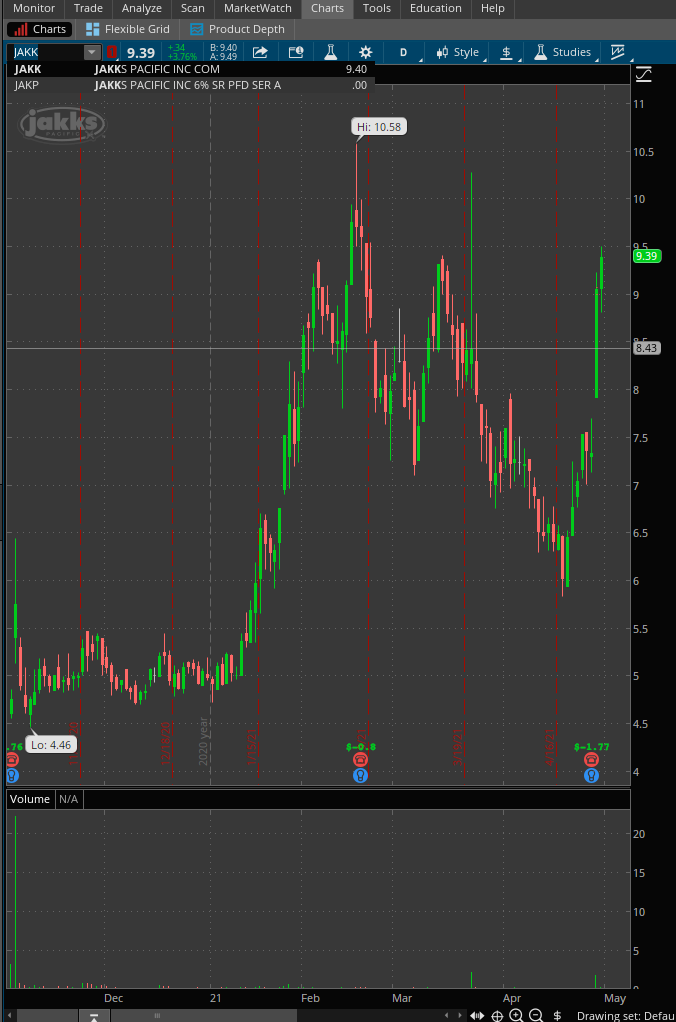Open the Studies menu
676x1022 pixels.
(563, 52)
